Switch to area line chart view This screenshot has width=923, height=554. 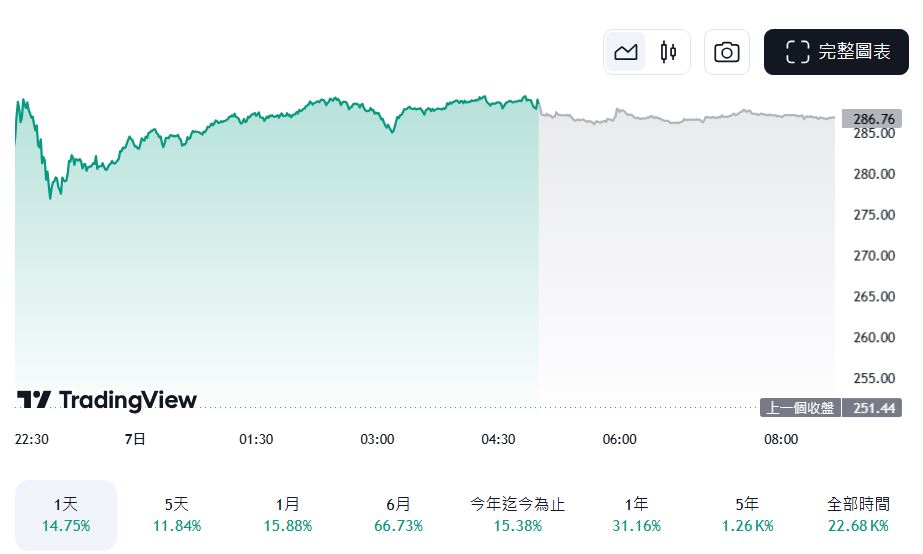point(626,52)
